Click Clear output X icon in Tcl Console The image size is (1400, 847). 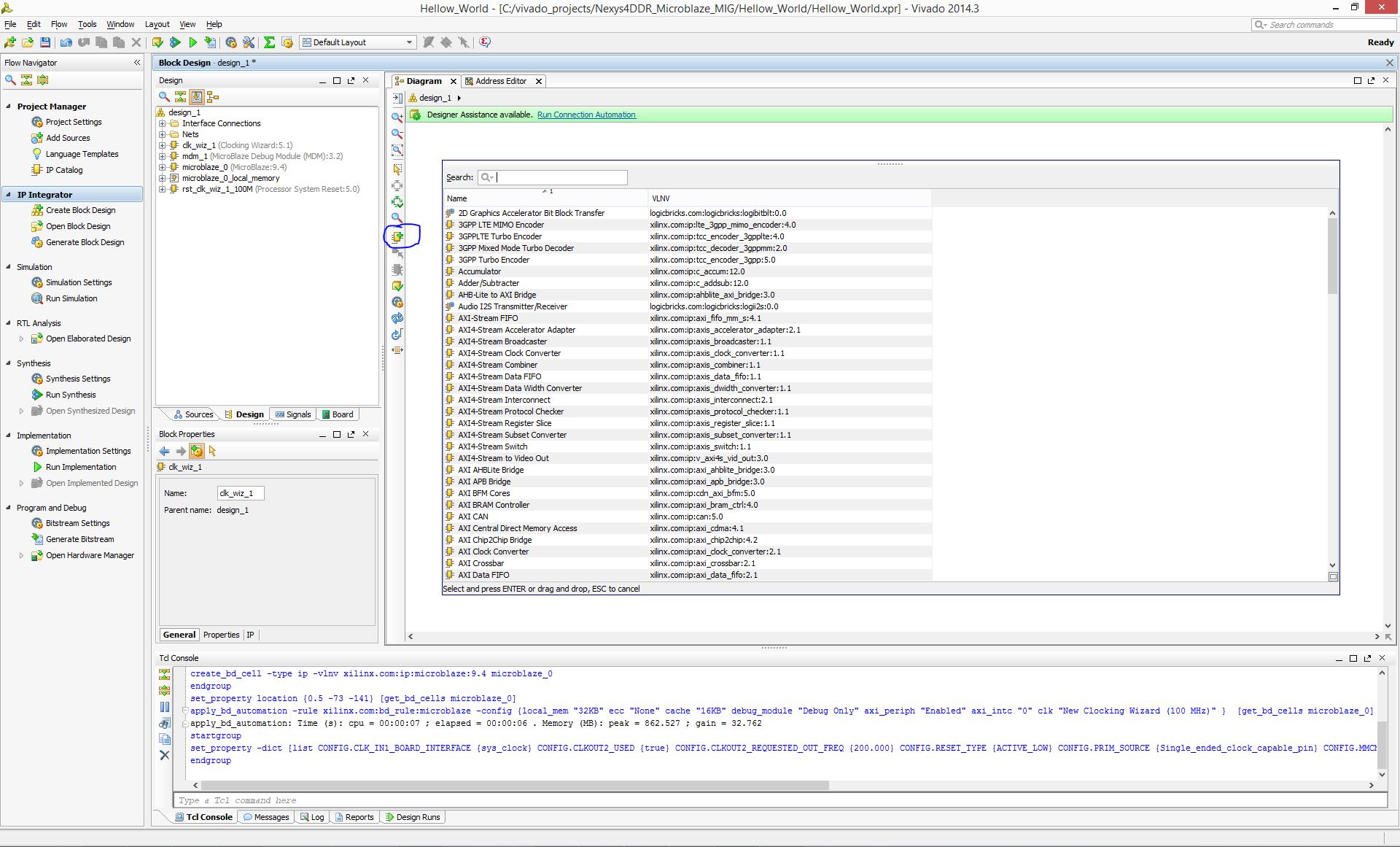(x=165, y=755)
